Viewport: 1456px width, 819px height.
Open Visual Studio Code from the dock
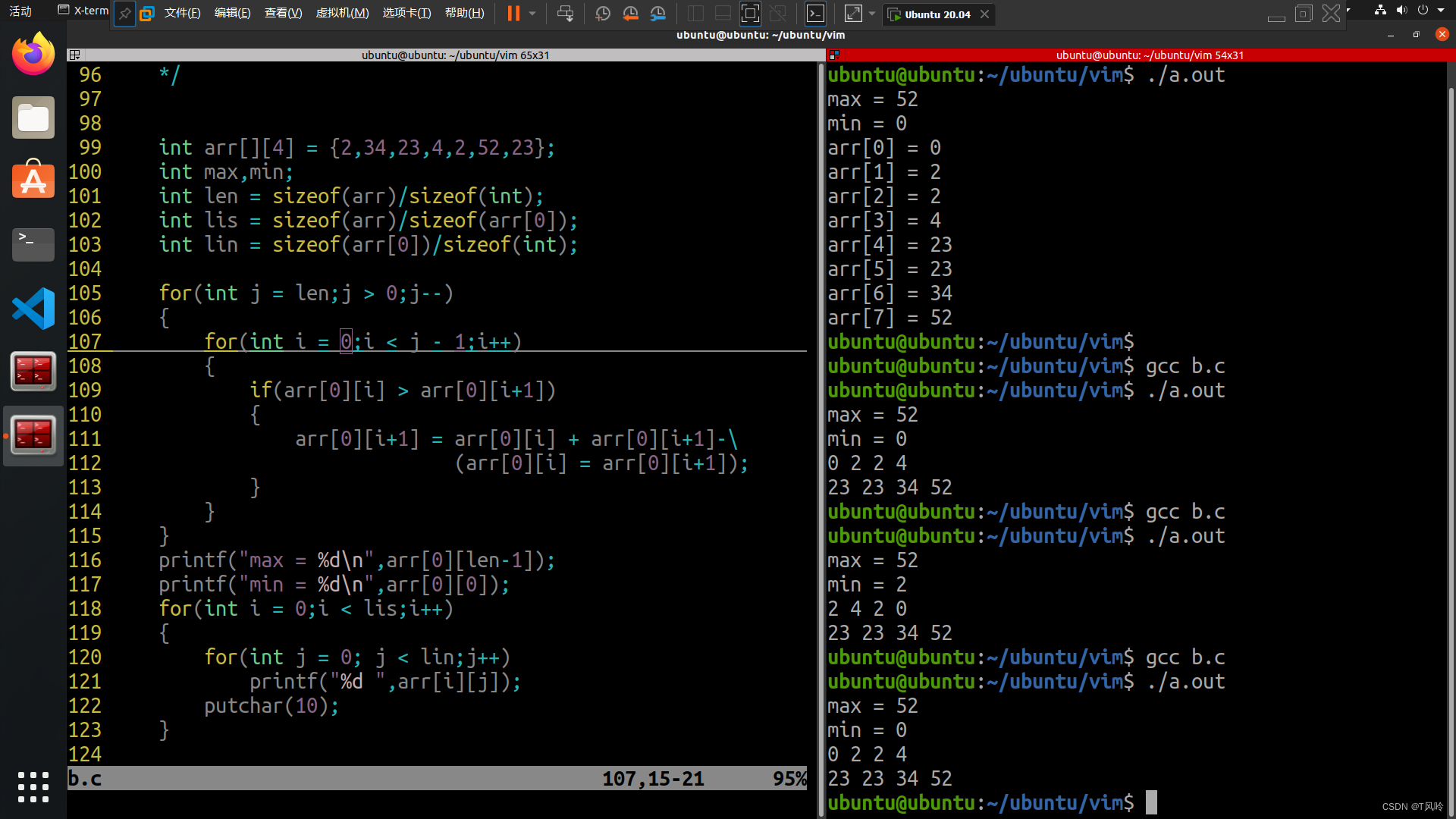click(x=33, y=309)
